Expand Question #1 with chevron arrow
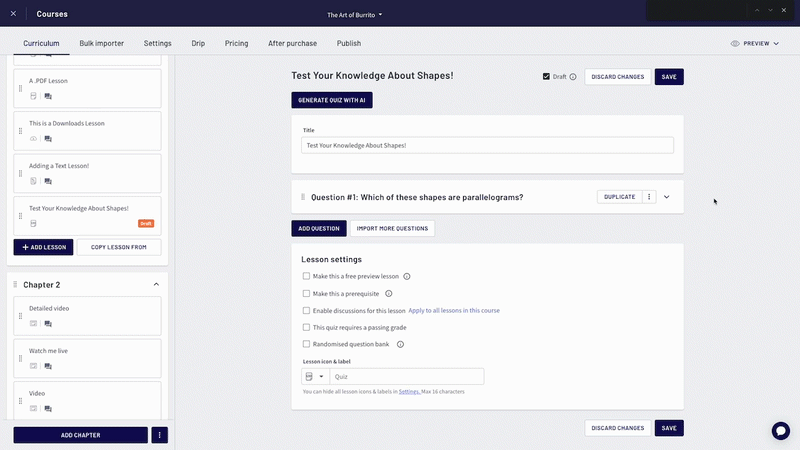 coord(666,197)
